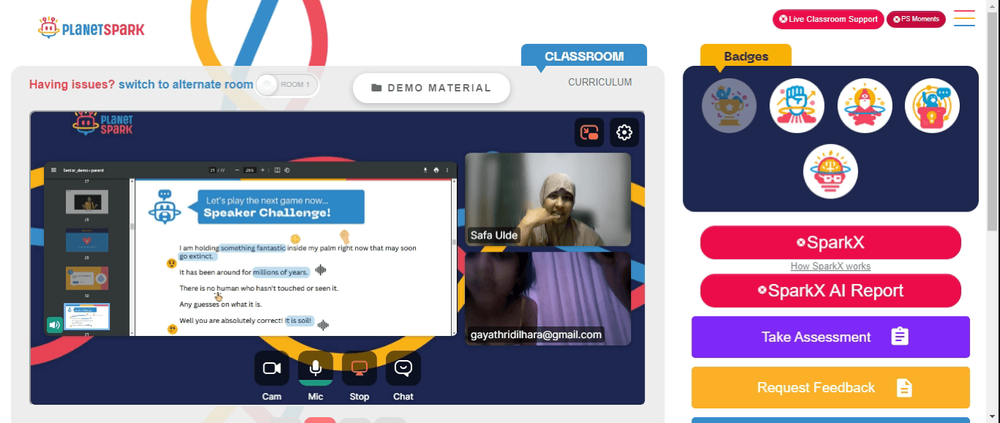The width and height of the screenshot is (1000, 423).
Task: Click Request Feedback button
Action: point(830,387)
